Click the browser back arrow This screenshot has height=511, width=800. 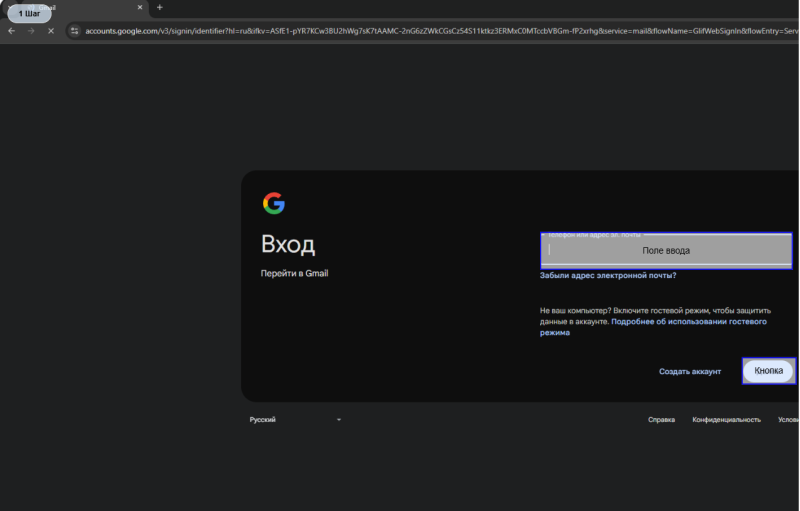point(11,31)
